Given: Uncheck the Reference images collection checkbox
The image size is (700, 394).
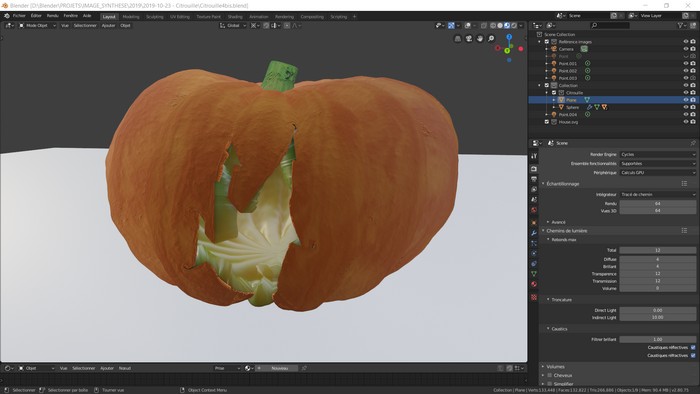Looking at the screenshot, I should coord(546,41).
